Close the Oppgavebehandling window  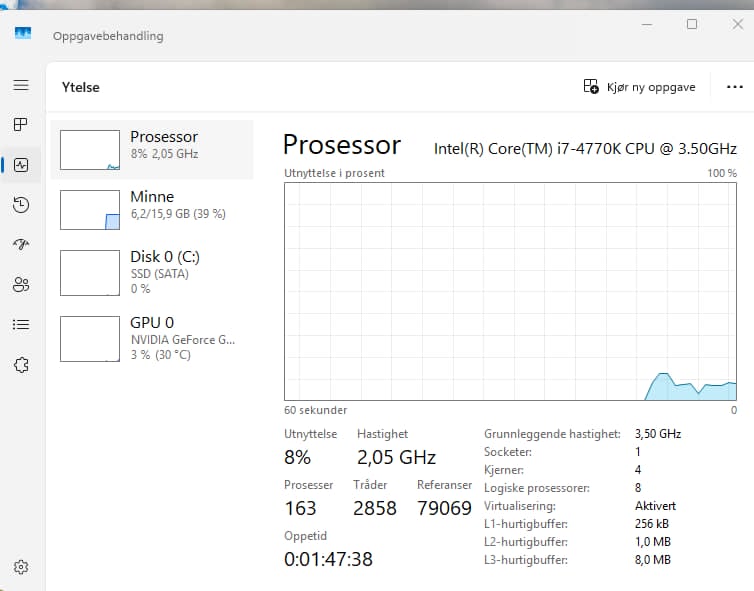coord(738,24)
